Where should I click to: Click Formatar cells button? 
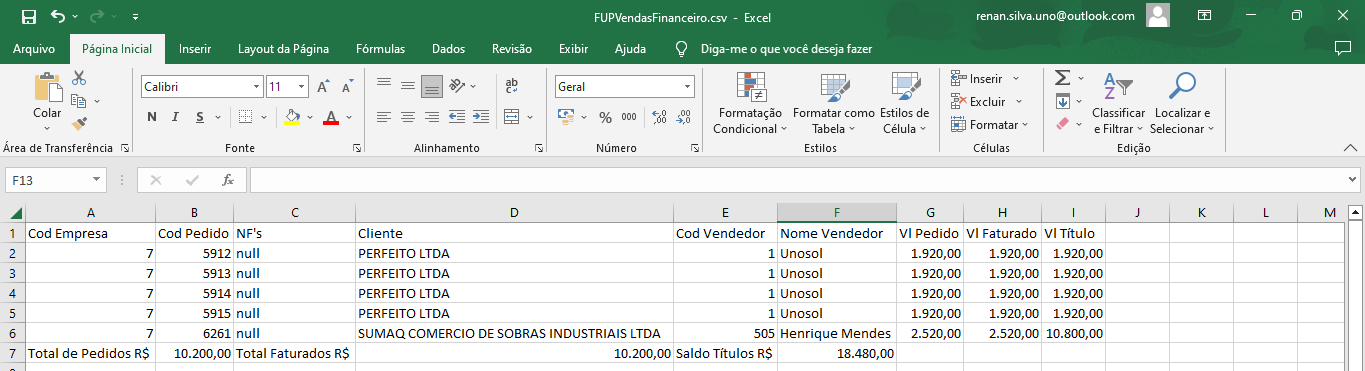(989, 125)
